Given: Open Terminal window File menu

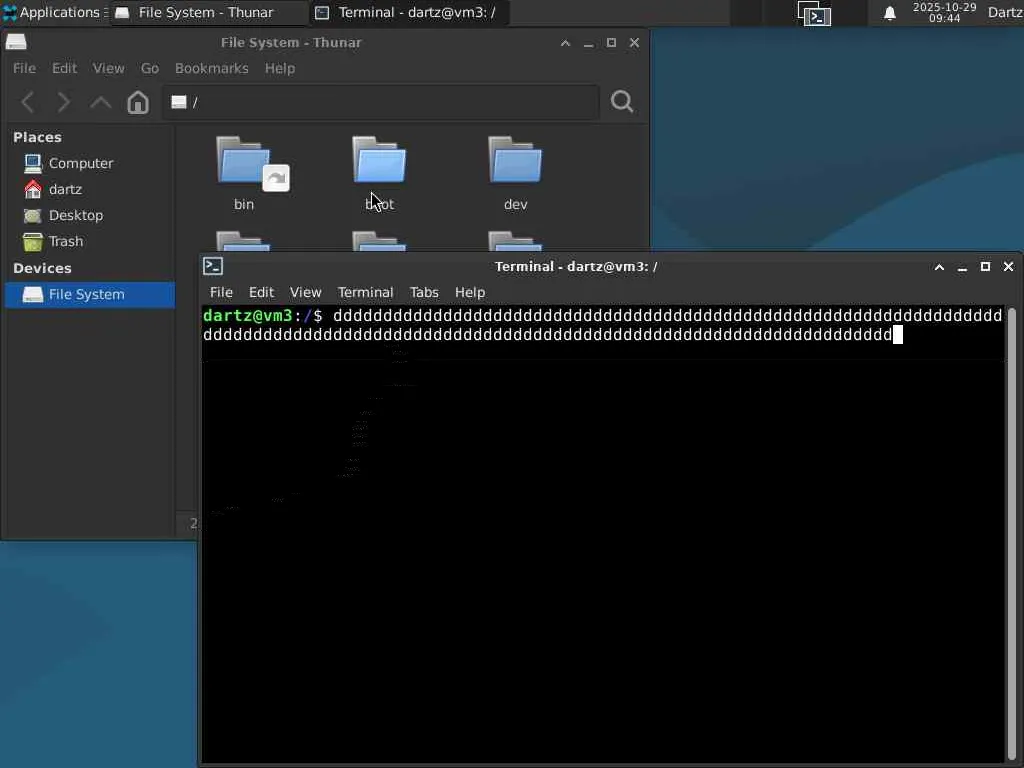Looking at the screenshot, I should (221, 292).
